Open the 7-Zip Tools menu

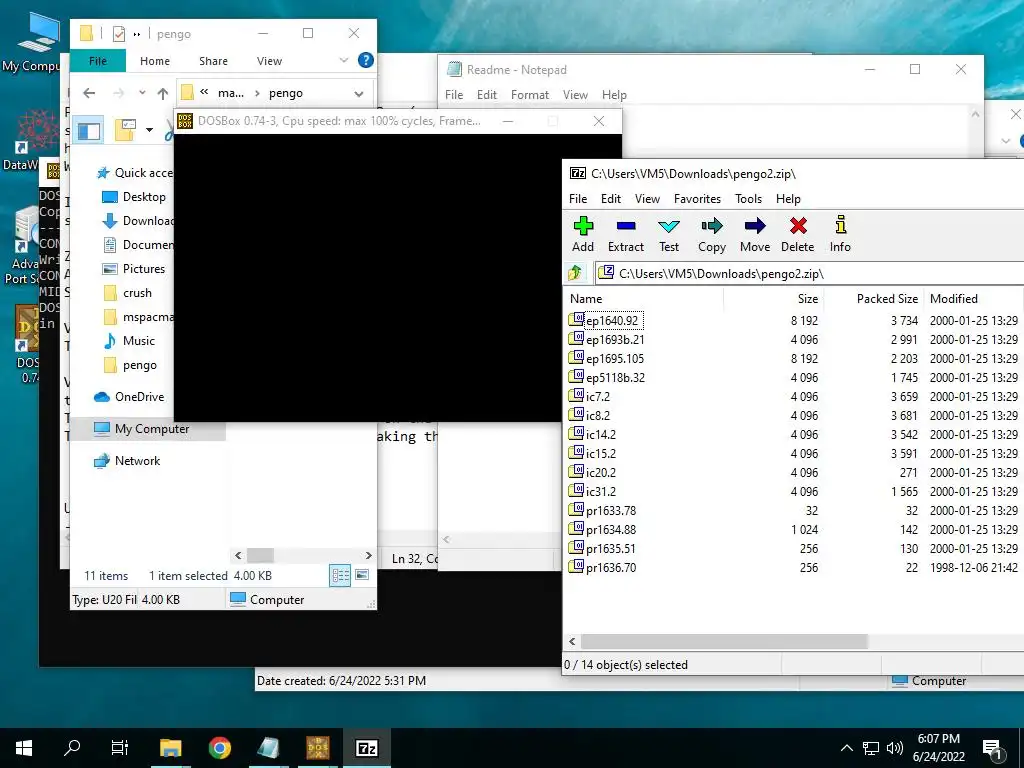click(x=748, y=199)
